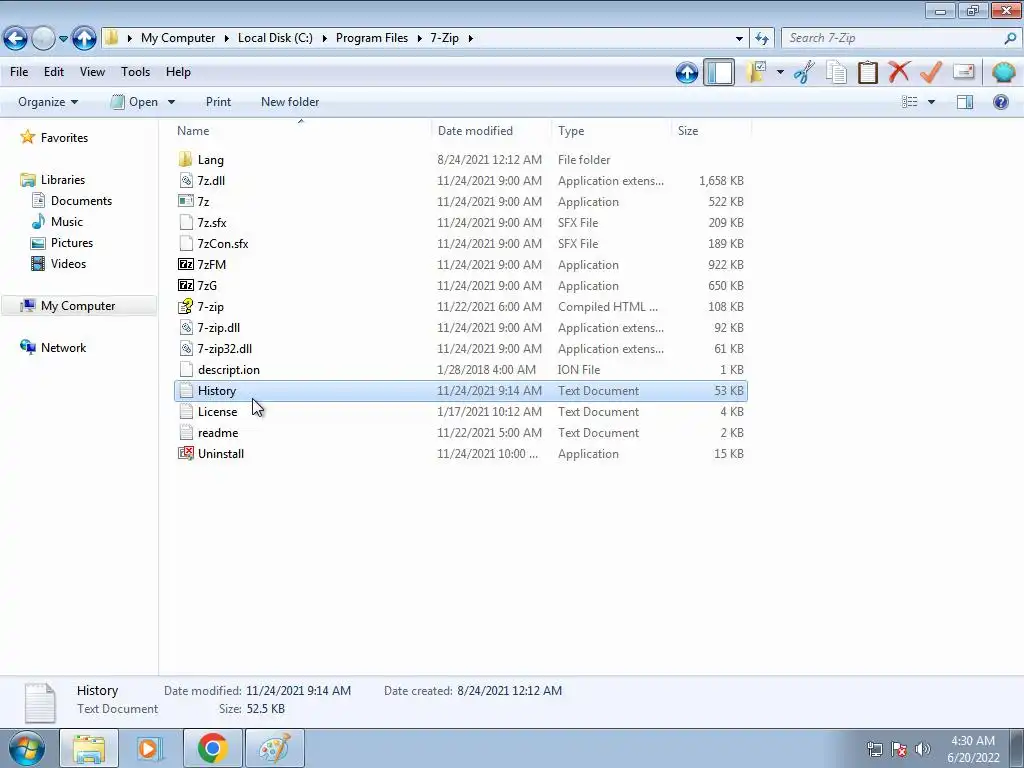Change view with the view icon

click(909, 102)
